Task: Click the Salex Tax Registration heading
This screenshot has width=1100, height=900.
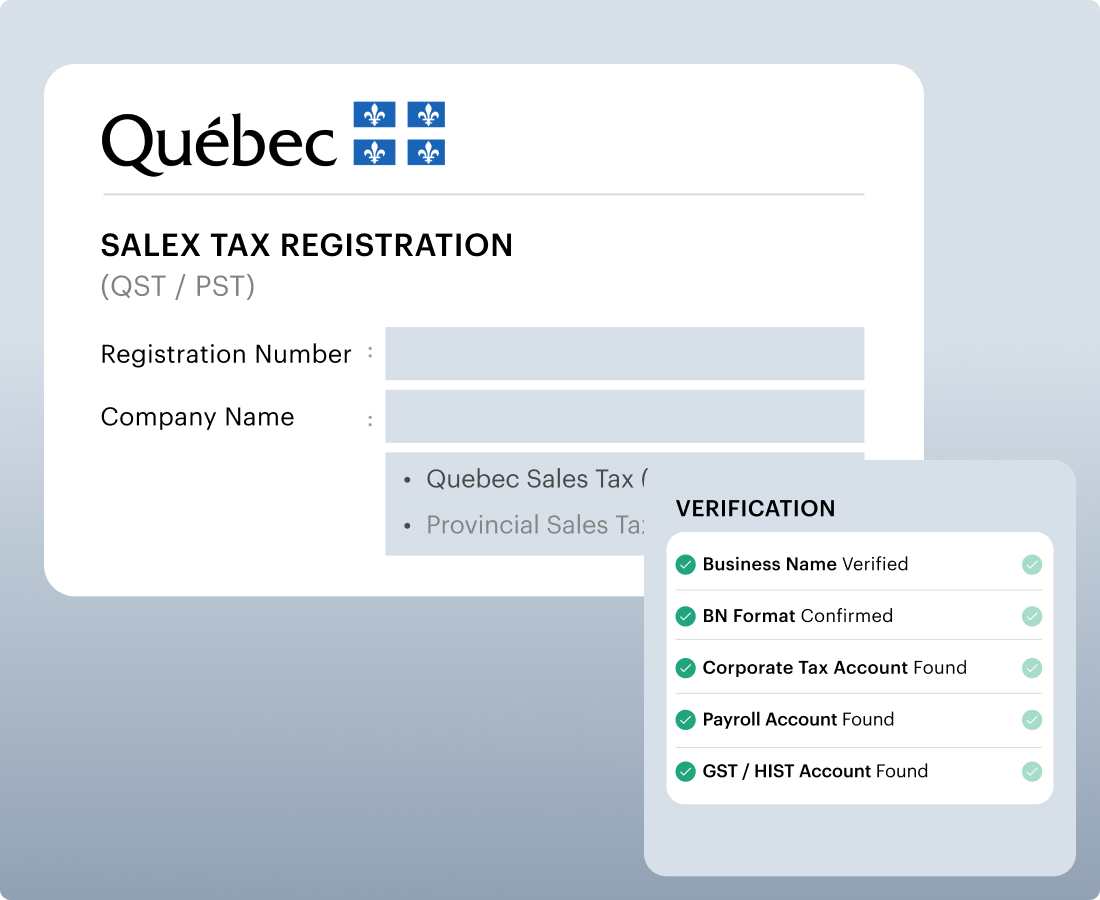Action: tap(307, 246)
